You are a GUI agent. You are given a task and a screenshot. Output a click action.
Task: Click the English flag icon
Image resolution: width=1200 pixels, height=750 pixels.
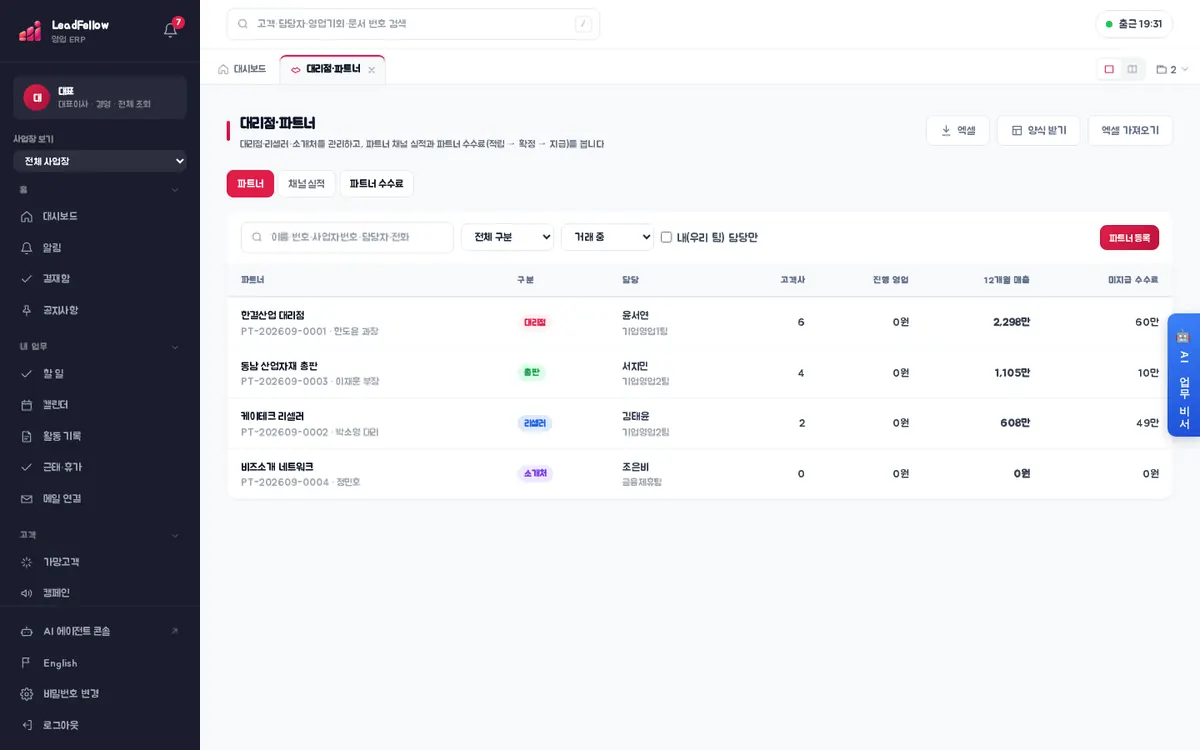(x=27, y=663)
